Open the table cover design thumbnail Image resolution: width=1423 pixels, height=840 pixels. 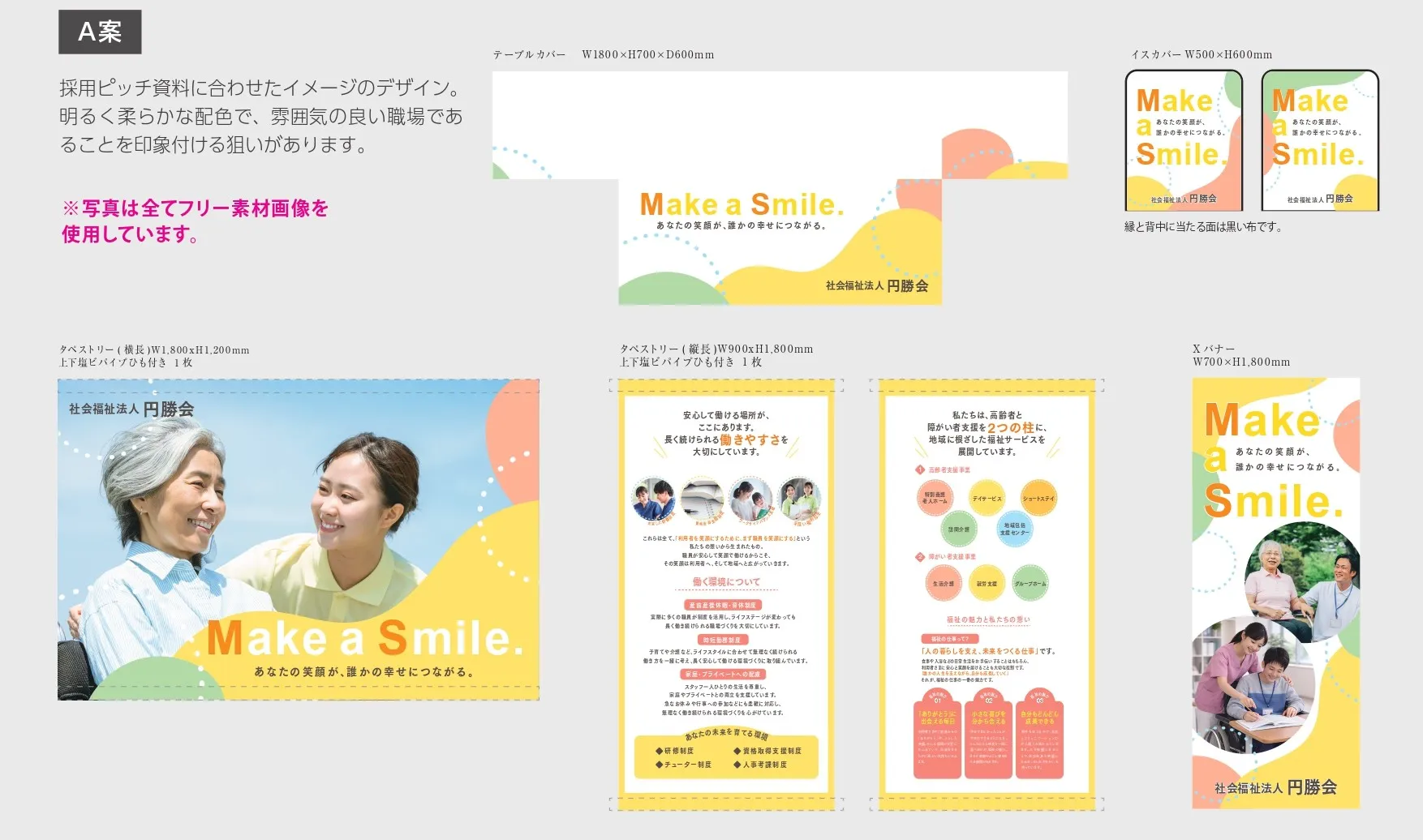click(x=779, y=188)
